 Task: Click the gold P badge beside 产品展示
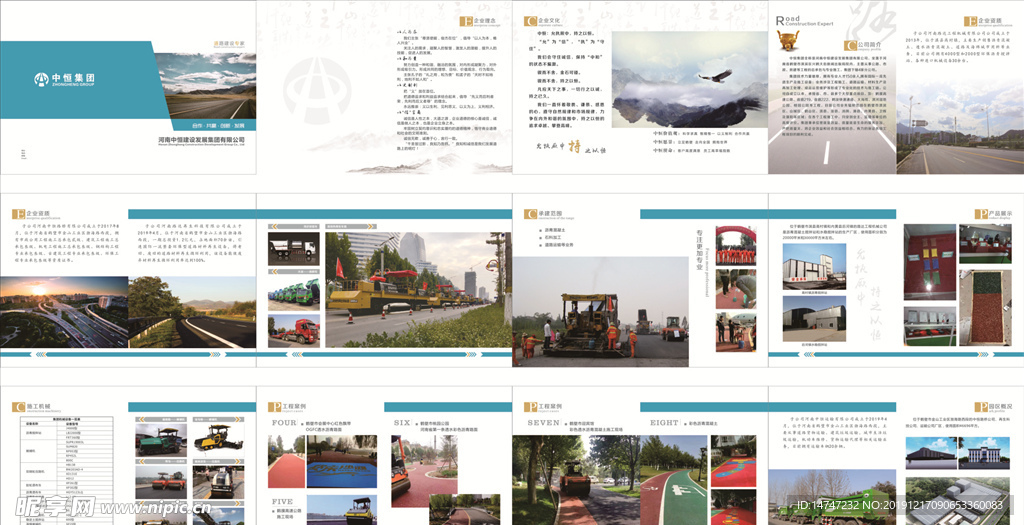point(981,214)
